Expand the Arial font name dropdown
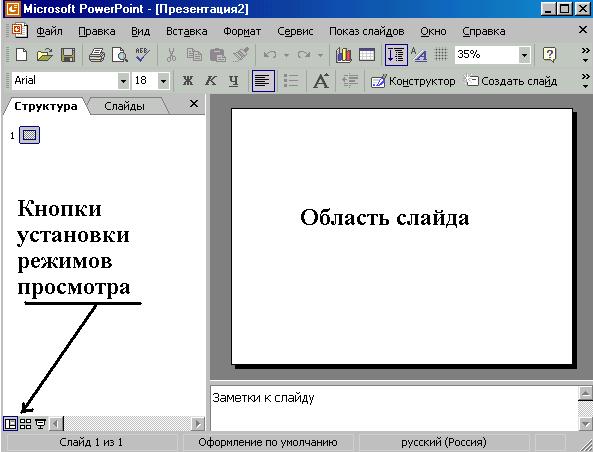Image resolution: width=593 pixels, height=452 pixels. click(123, 81)
